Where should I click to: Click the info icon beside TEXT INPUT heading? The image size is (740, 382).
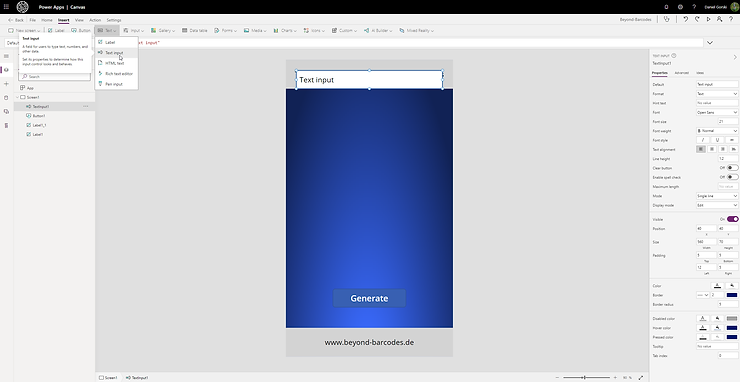pyautogui.click(x=674, y=55)
